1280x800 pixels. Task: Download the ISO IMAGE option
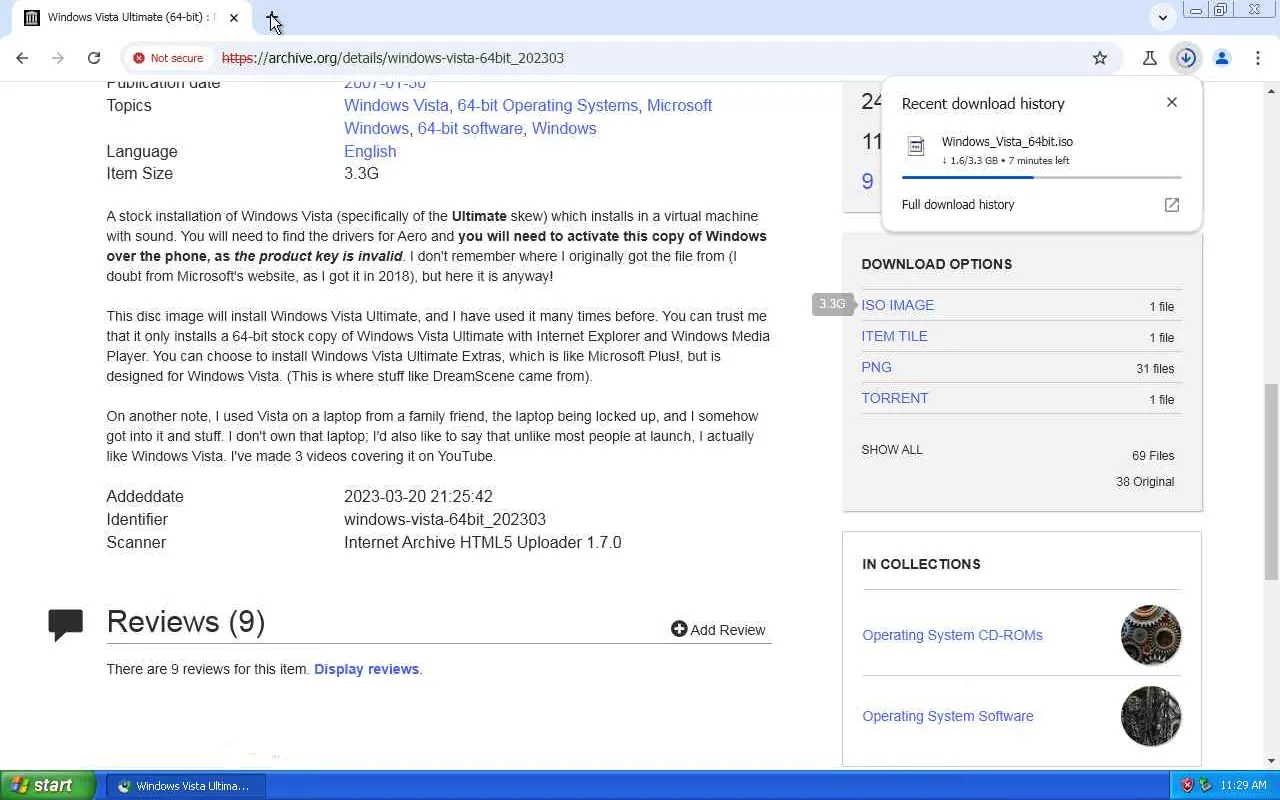tap(898, 305)
